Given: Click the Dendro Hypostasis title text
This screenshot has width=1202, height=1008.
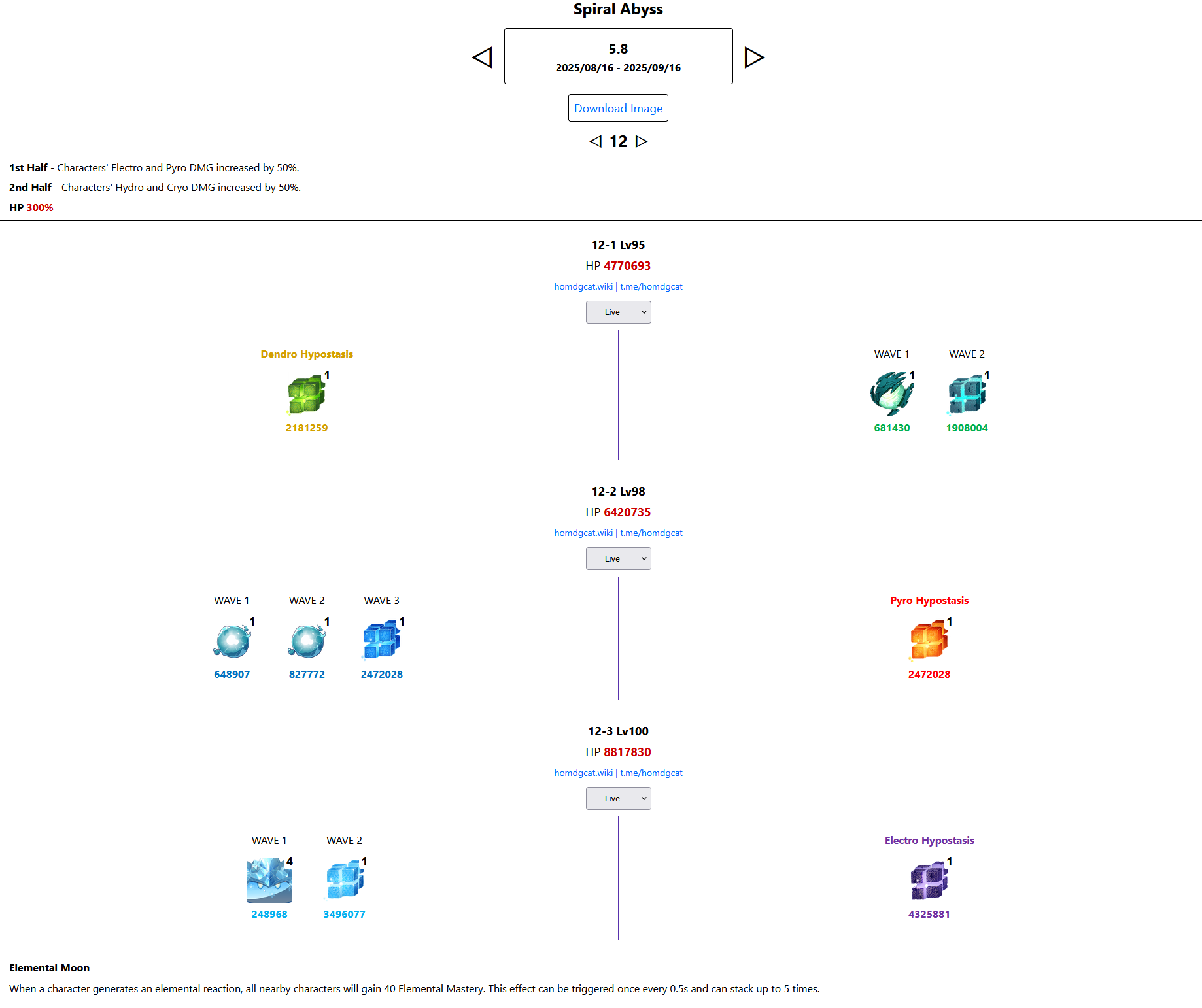Looking at the screenshot, I should pos(307,354).
